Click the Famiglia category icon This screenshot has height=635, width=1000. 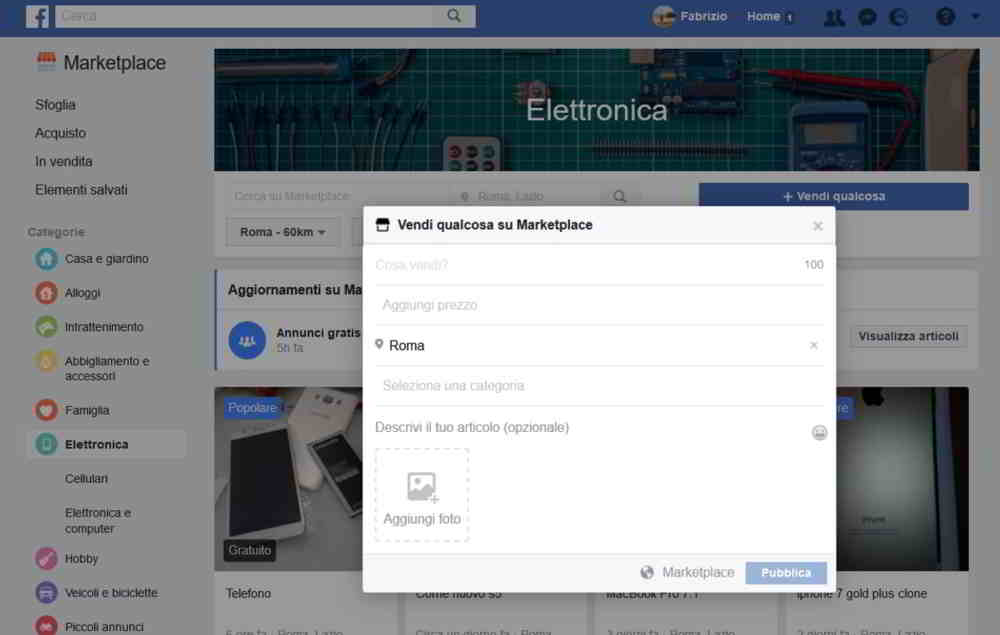pyautogui.click(x=46, y=410)
